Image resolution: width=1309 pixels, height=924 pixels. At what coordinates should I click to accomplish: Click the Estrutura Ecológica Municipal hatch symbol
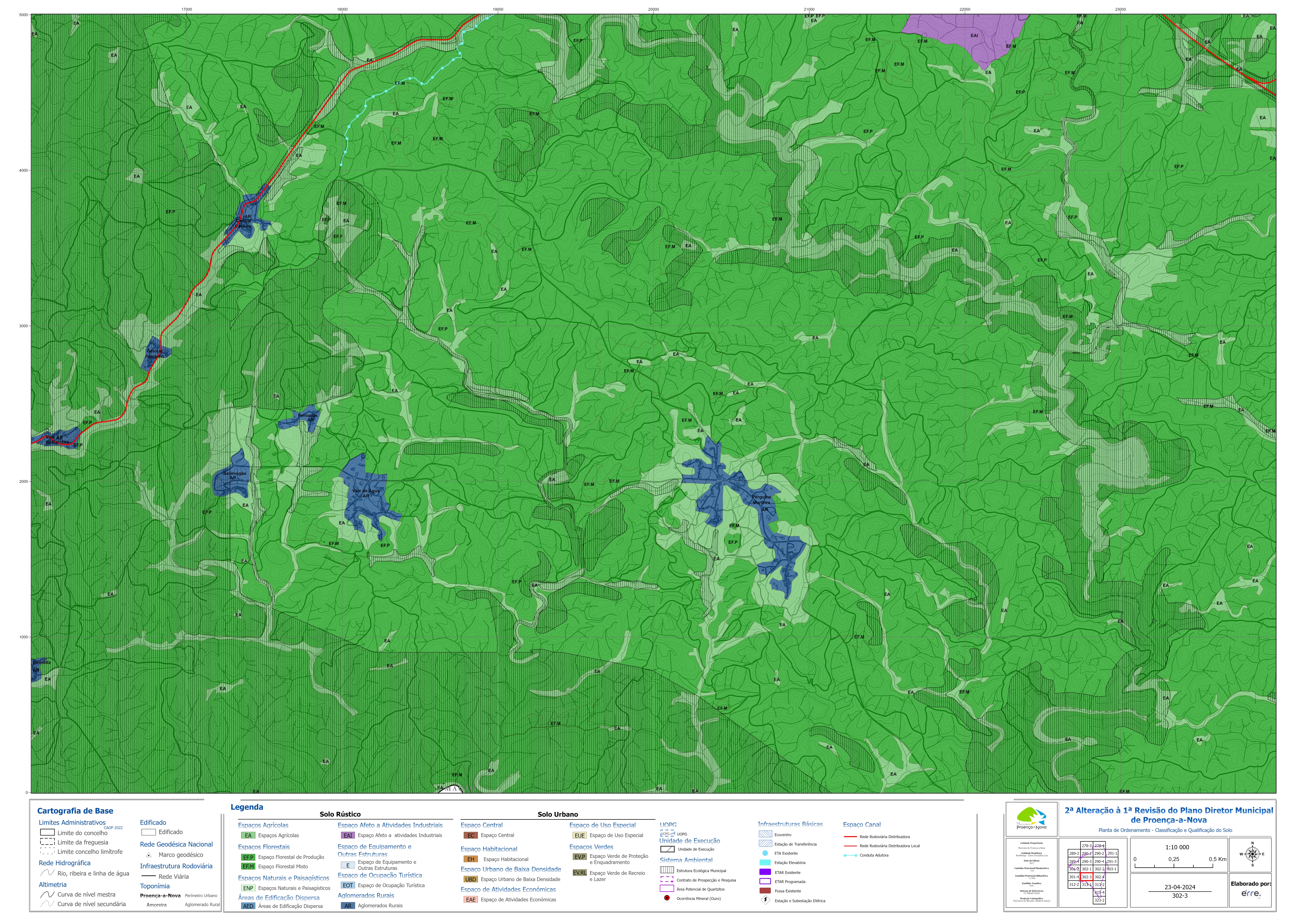[x=666, y=870]
